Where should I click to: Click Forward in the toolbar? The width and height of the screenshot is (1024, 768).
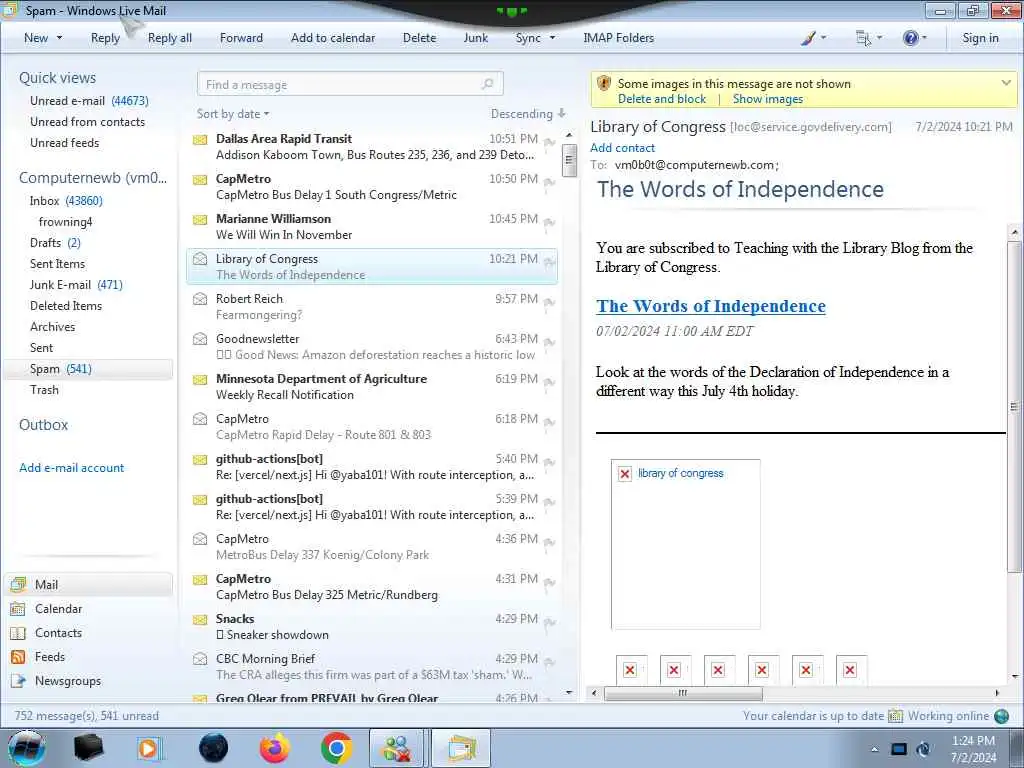[241, 38]
